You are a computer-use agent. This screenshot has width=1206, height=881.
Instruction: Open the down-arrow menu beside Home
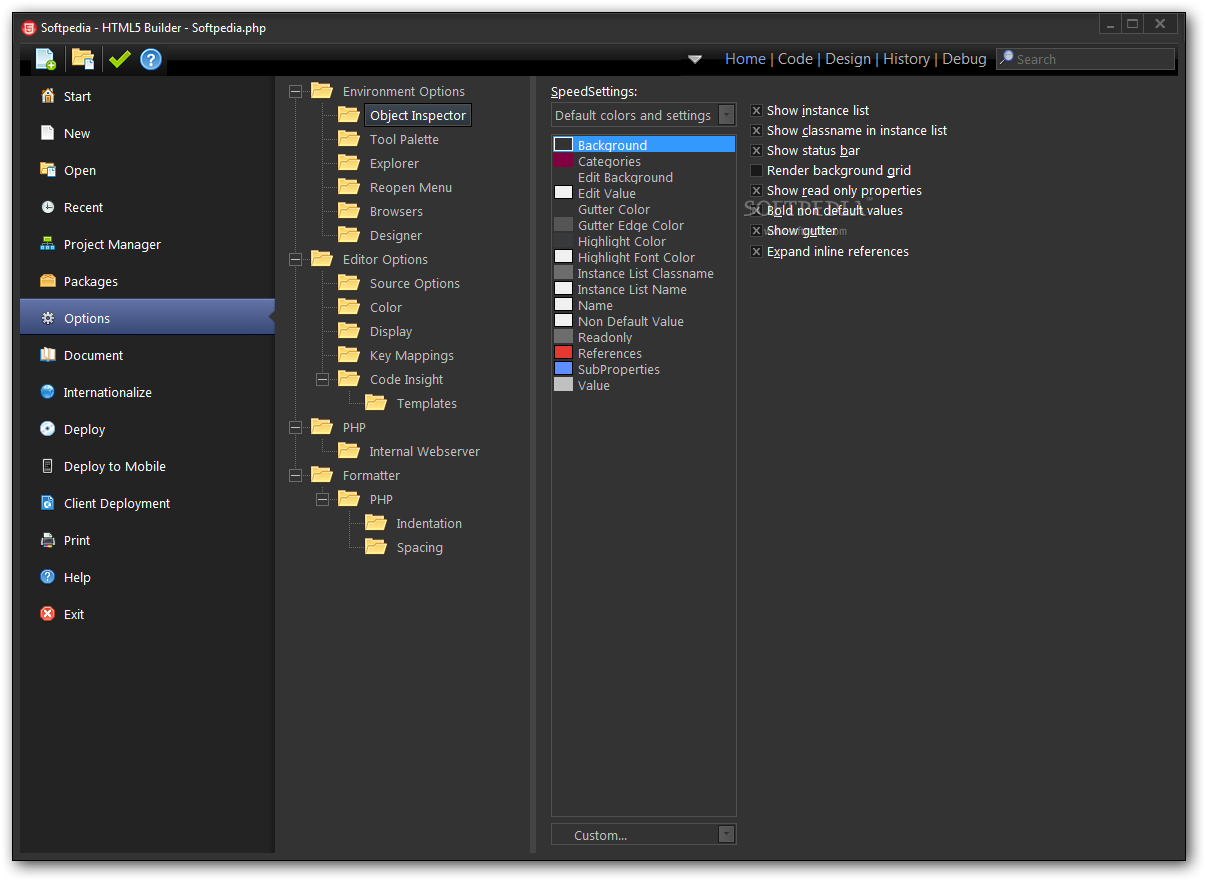[695, 59]
